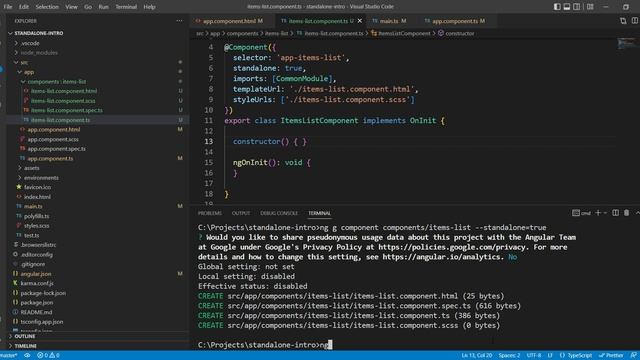Open styles.scss in explorer

[x=36, y=226]
